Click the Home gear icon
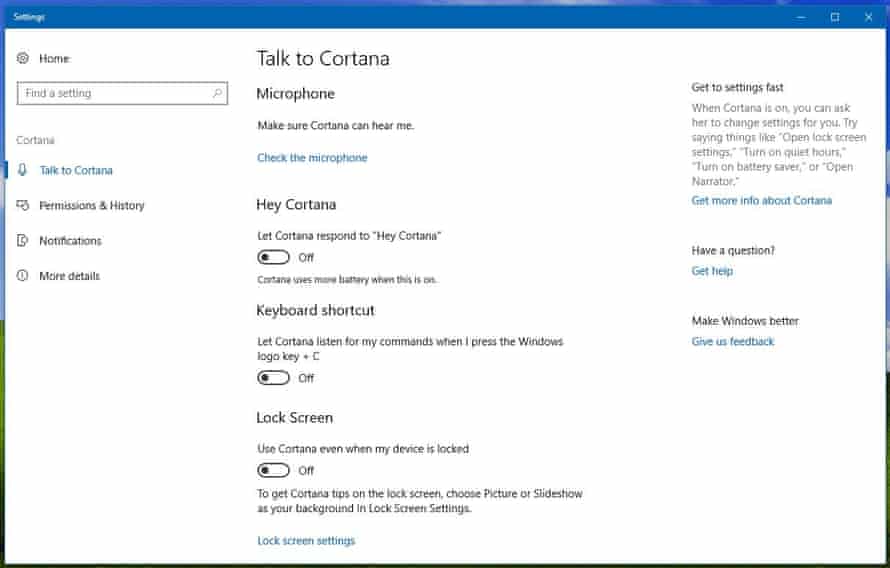The height and width of the screenshot is (568, 890). [x=23, y=59]
